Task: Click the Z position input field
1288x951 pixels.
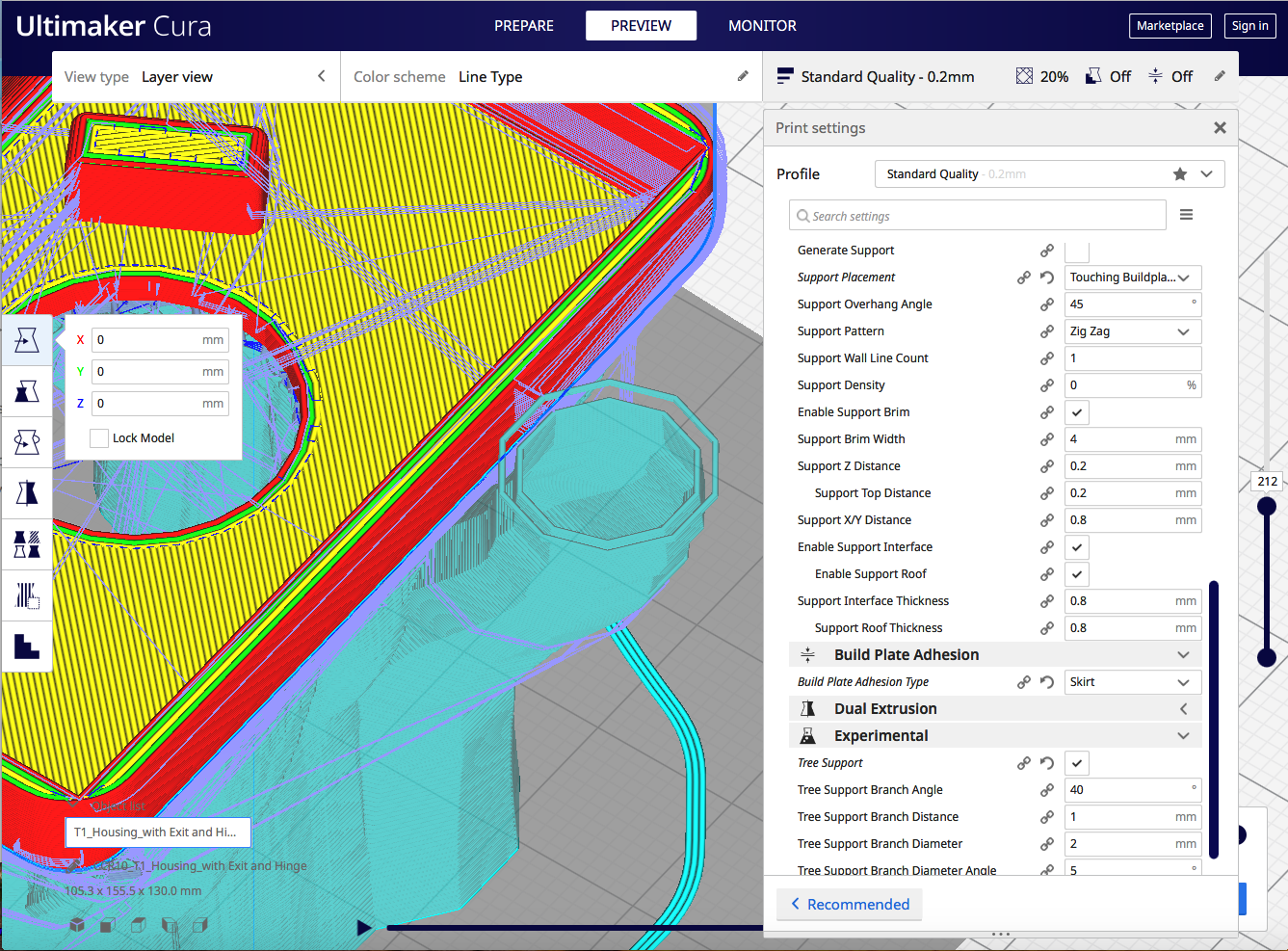Action: click(x=161, y=404)
